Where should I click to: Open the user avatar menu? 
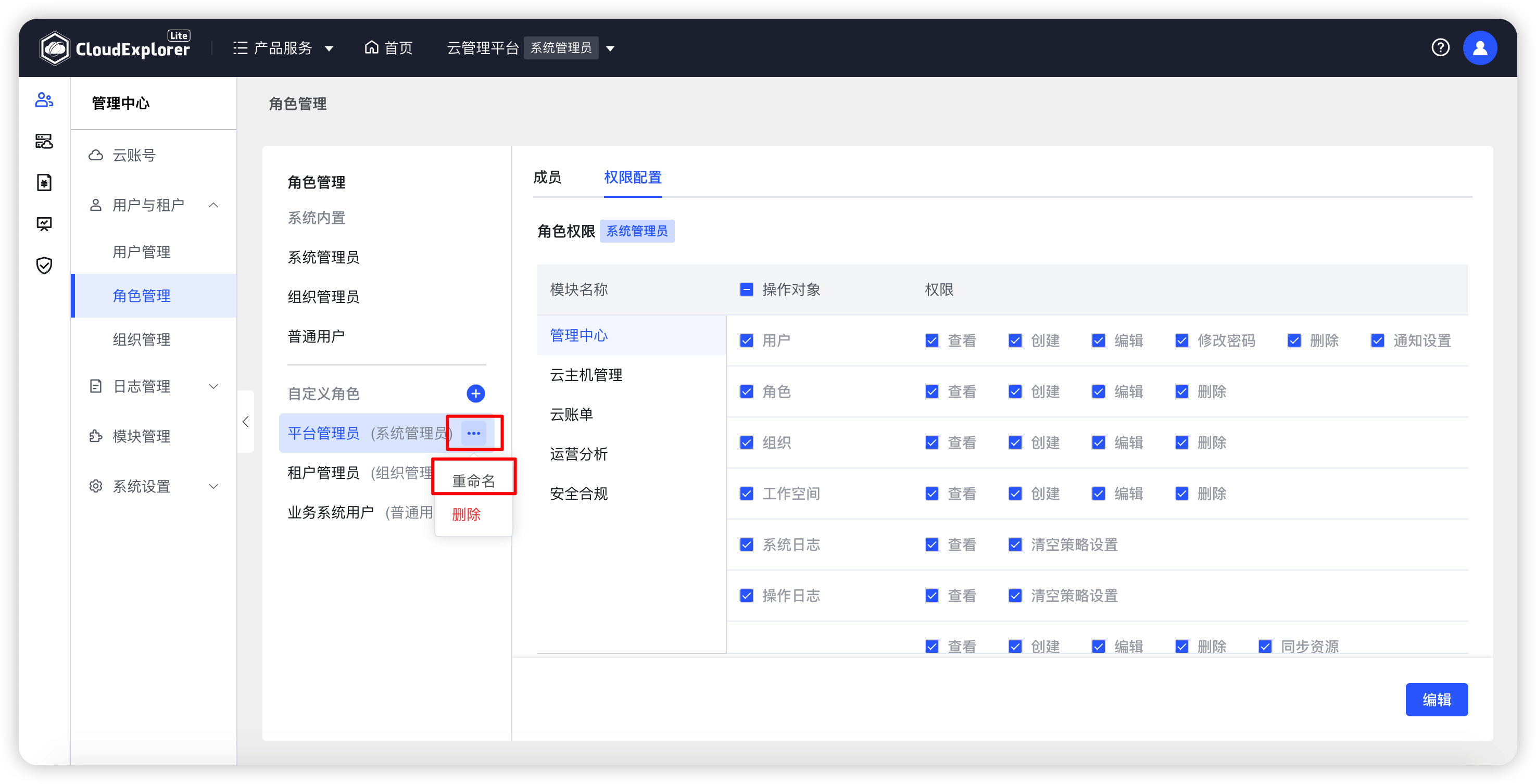click(1479, 48)
